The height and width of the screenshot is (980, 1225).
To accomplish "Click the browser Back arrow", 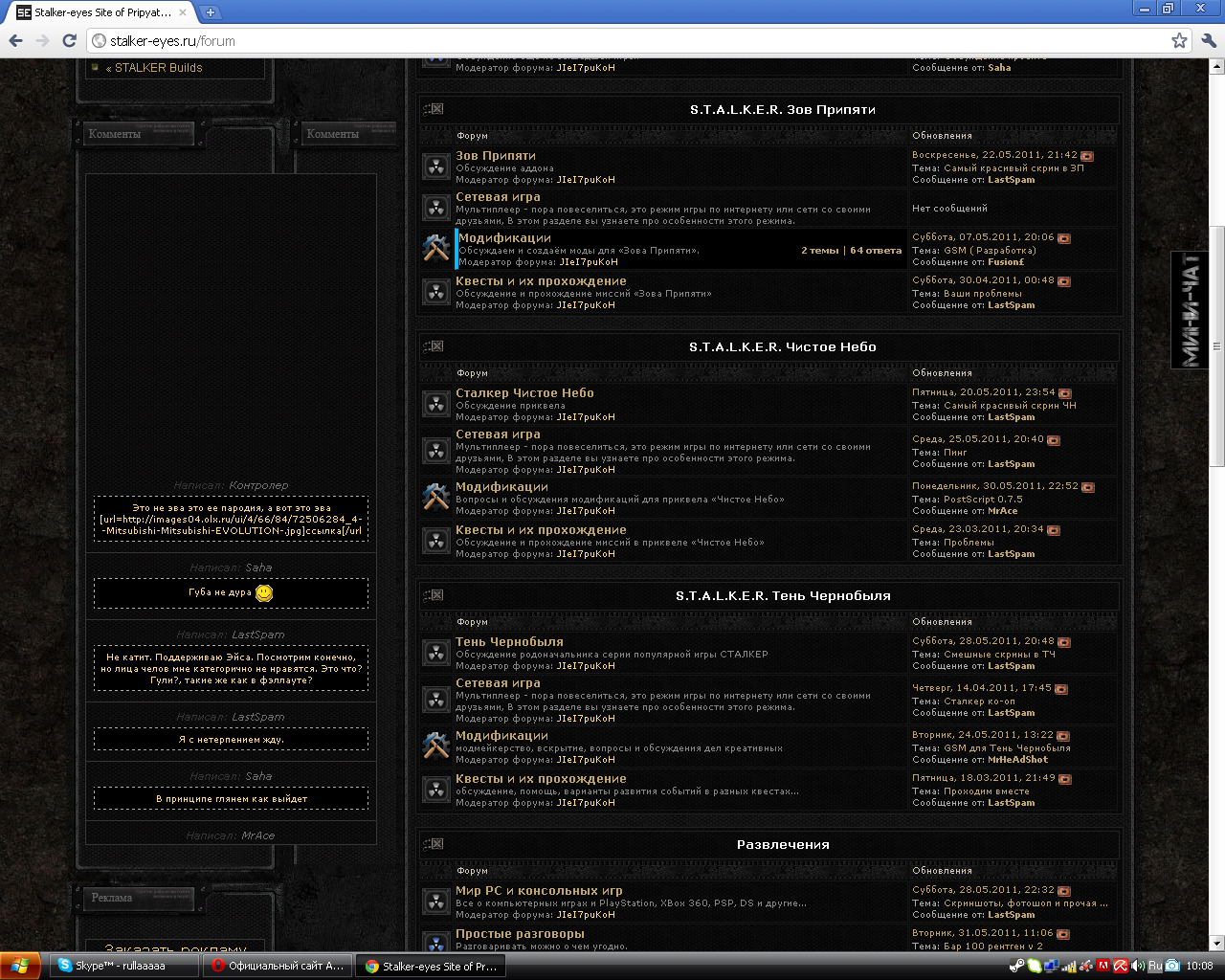I will 15,40.
